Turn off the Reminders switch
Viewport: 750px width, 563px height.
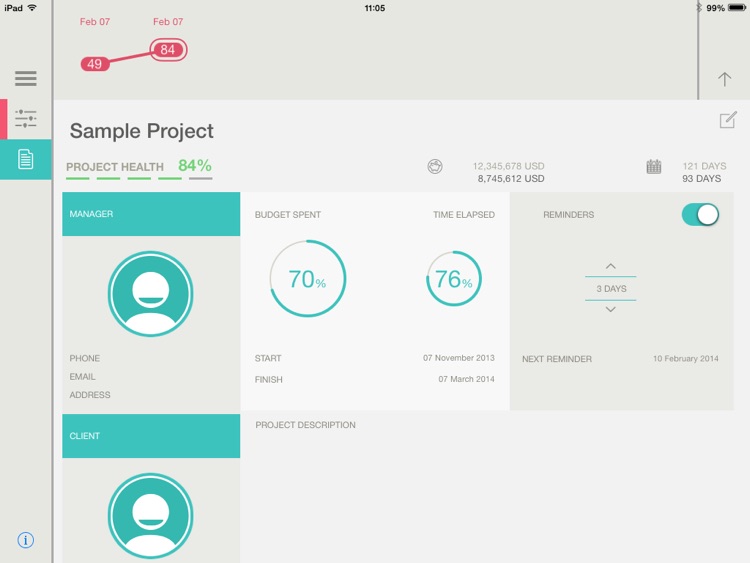[x=700, y=214]
